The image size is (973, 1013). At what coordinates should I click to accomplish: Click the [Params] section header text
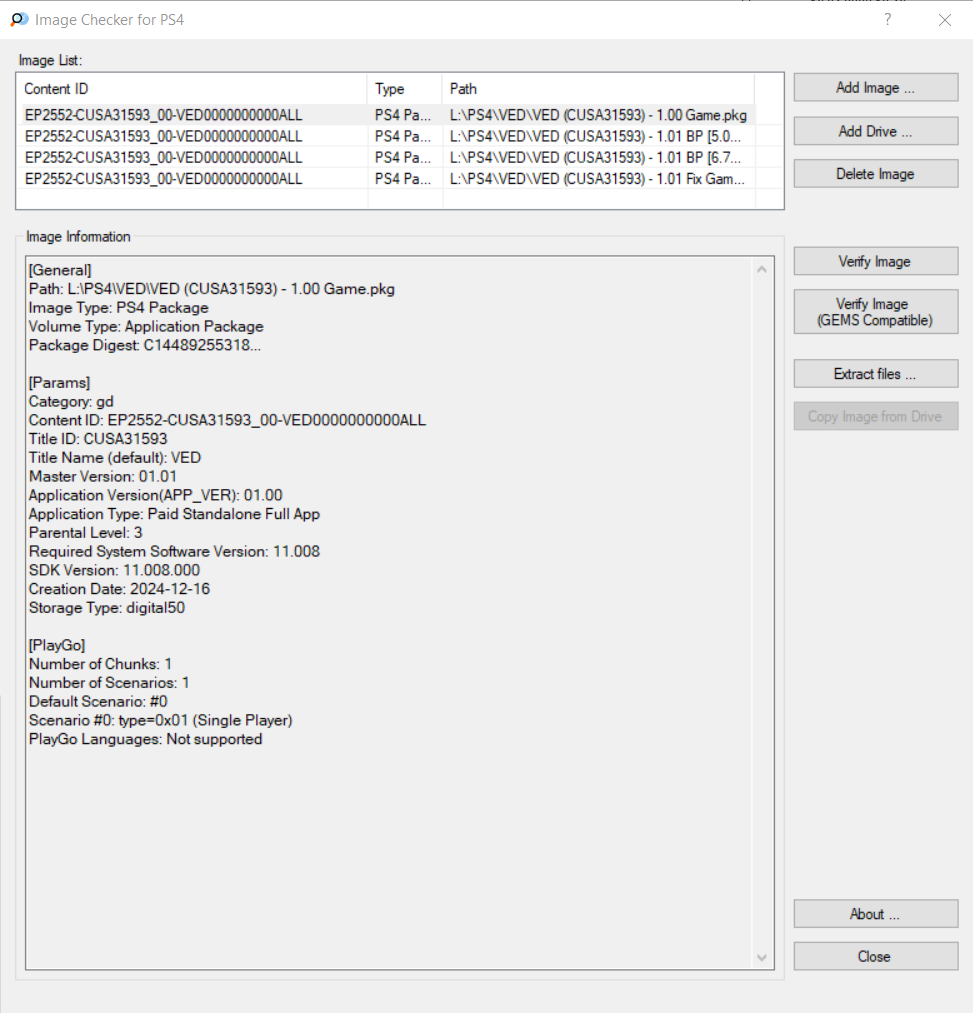click(x=59, y=382)
